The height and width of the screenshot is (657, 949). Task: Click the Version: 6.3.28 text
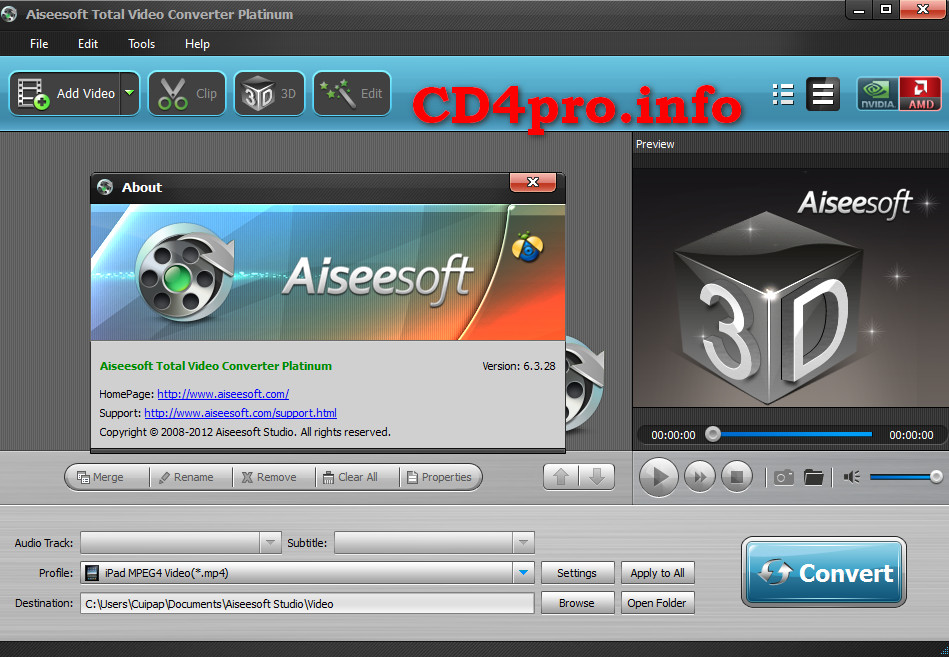tap(519, 366)
